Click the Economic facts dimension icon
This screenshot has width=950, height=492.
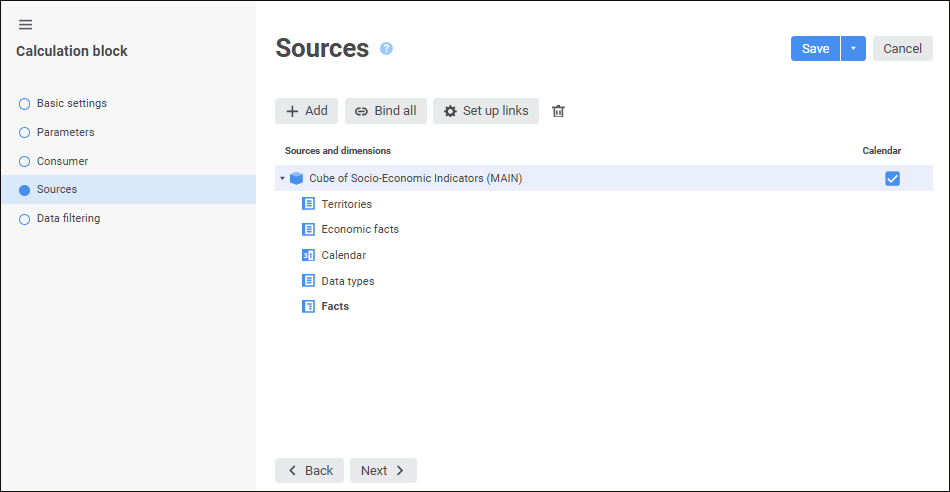pyautogui.click(x=308, y=229)
